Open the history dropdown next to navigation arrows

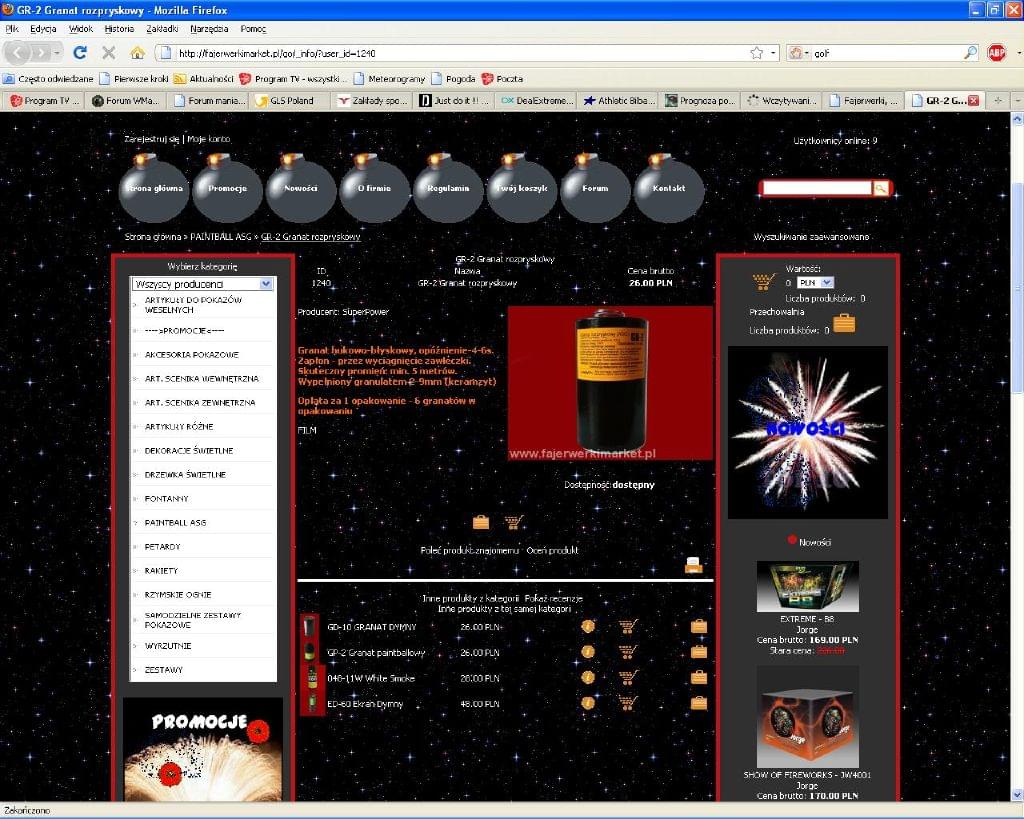click(x=57, y=53)
